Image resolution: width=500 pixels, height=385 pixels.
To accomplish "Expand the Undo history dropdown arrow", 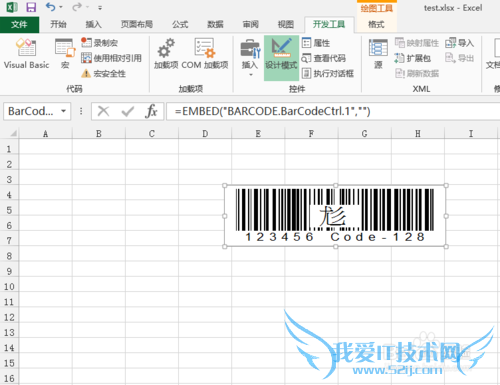I will click(x=61, y=7).
